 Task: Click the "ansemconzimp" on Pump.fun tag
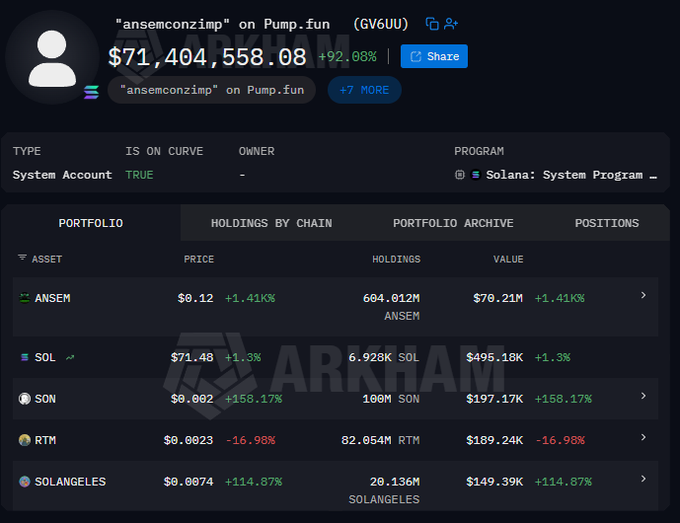click(x=212, y=90)
